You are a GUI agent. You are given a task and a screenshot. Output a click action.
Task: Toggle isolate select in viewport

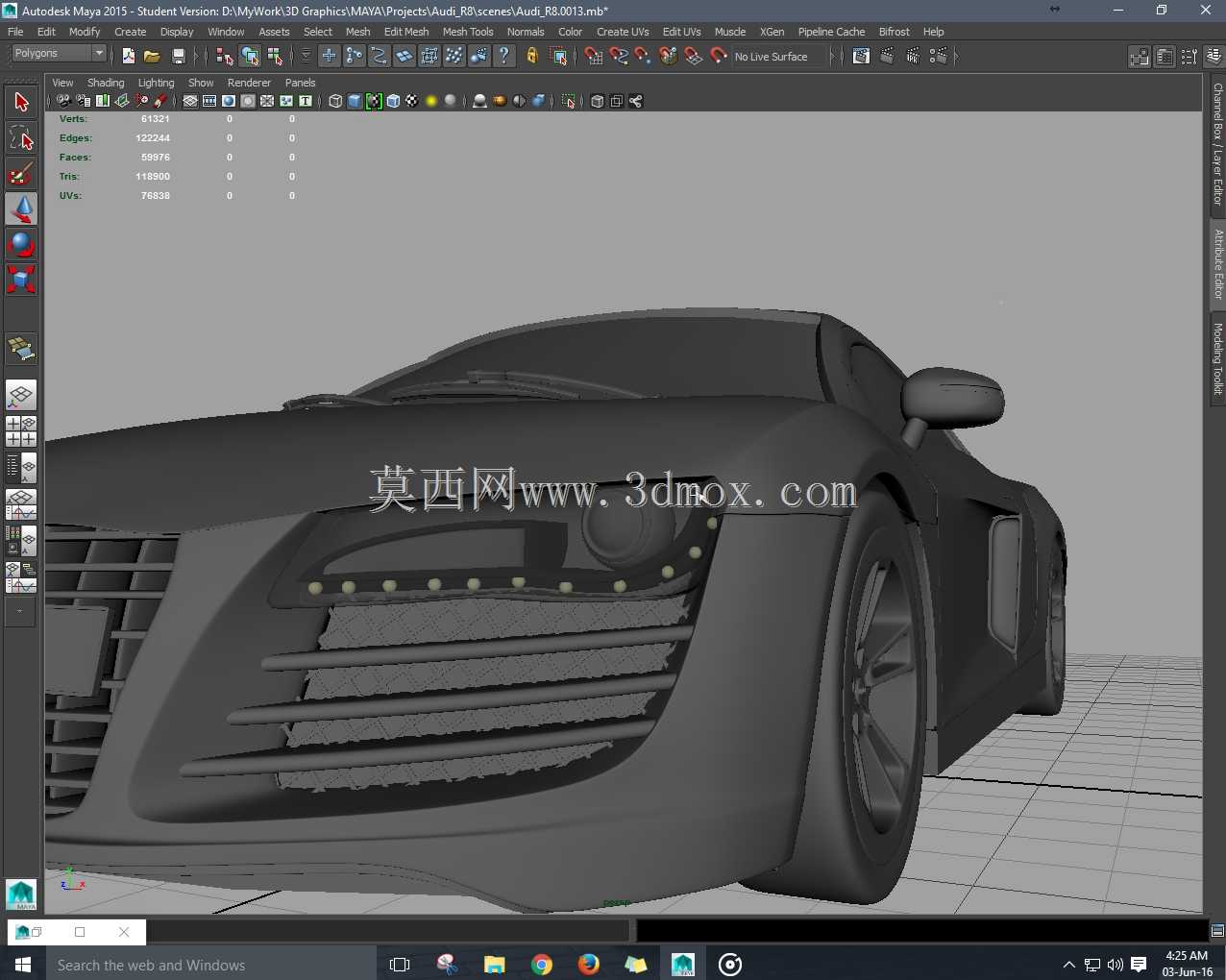click(x=569, y=101)
